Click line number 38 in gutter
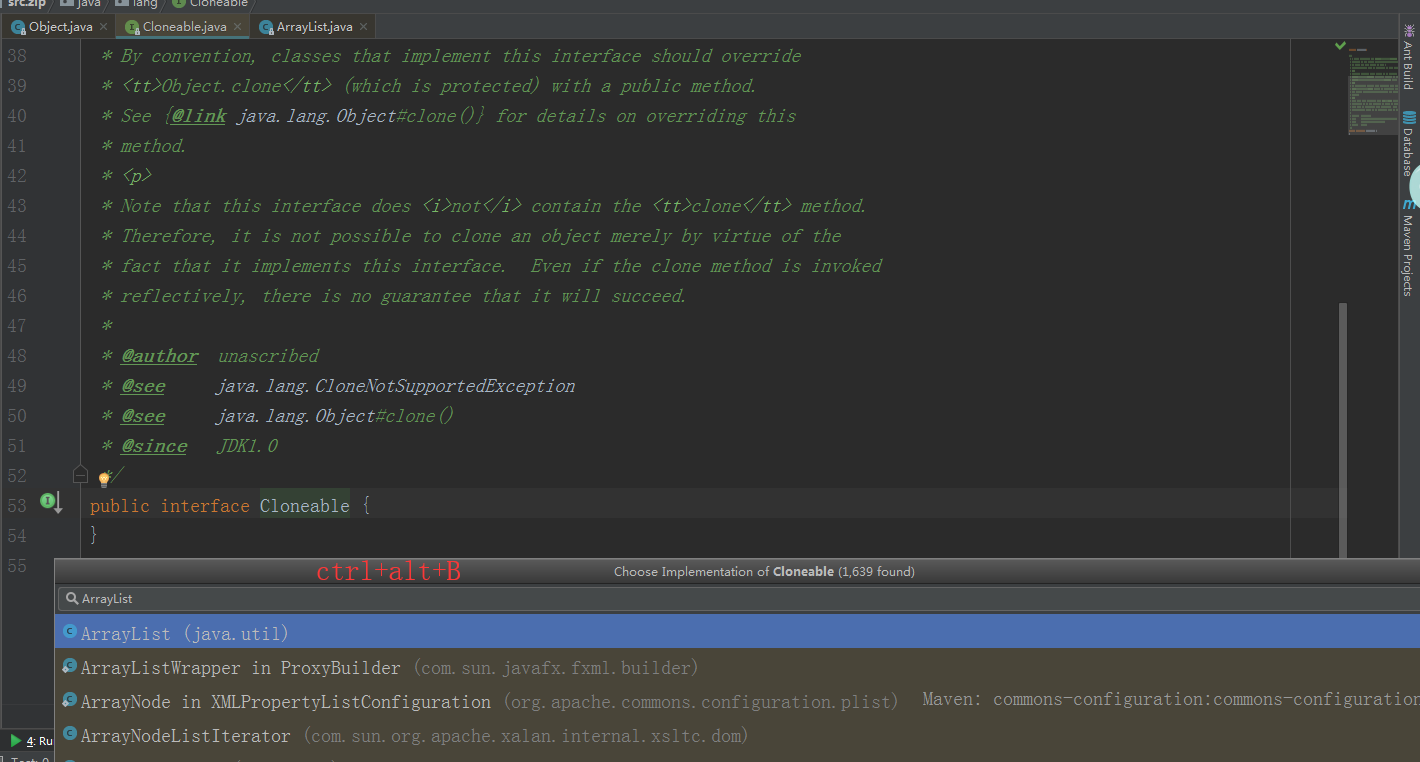Screen dimensions: 1420x762 pyautogui.click(x=17, y=56)
